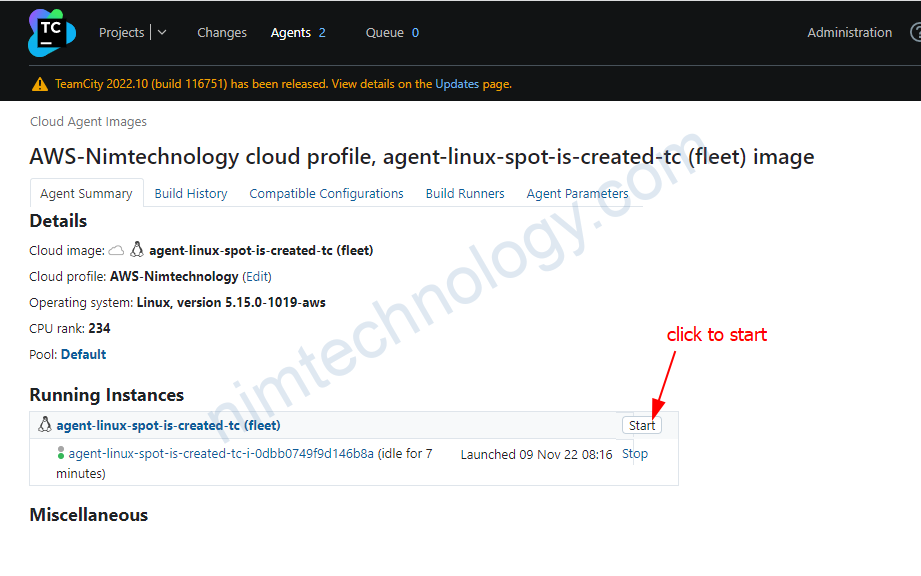Click the Linux, version 5.15.0-1019-aws text
The image size is (921, 576).
(231, 302)
